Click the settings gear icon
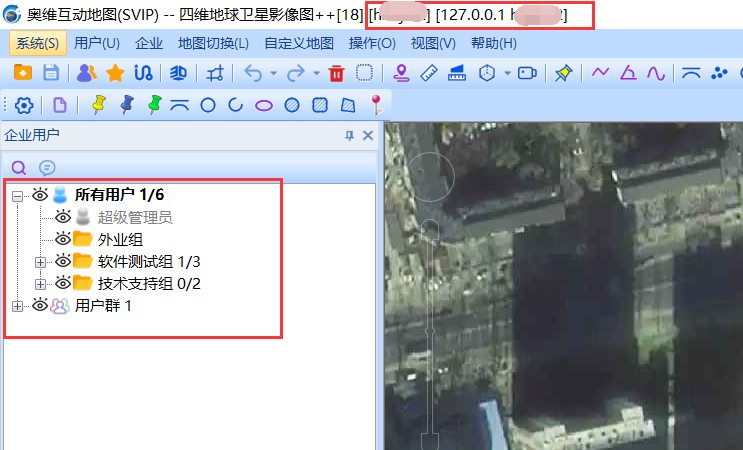The image size is (743, 450). 24,105
